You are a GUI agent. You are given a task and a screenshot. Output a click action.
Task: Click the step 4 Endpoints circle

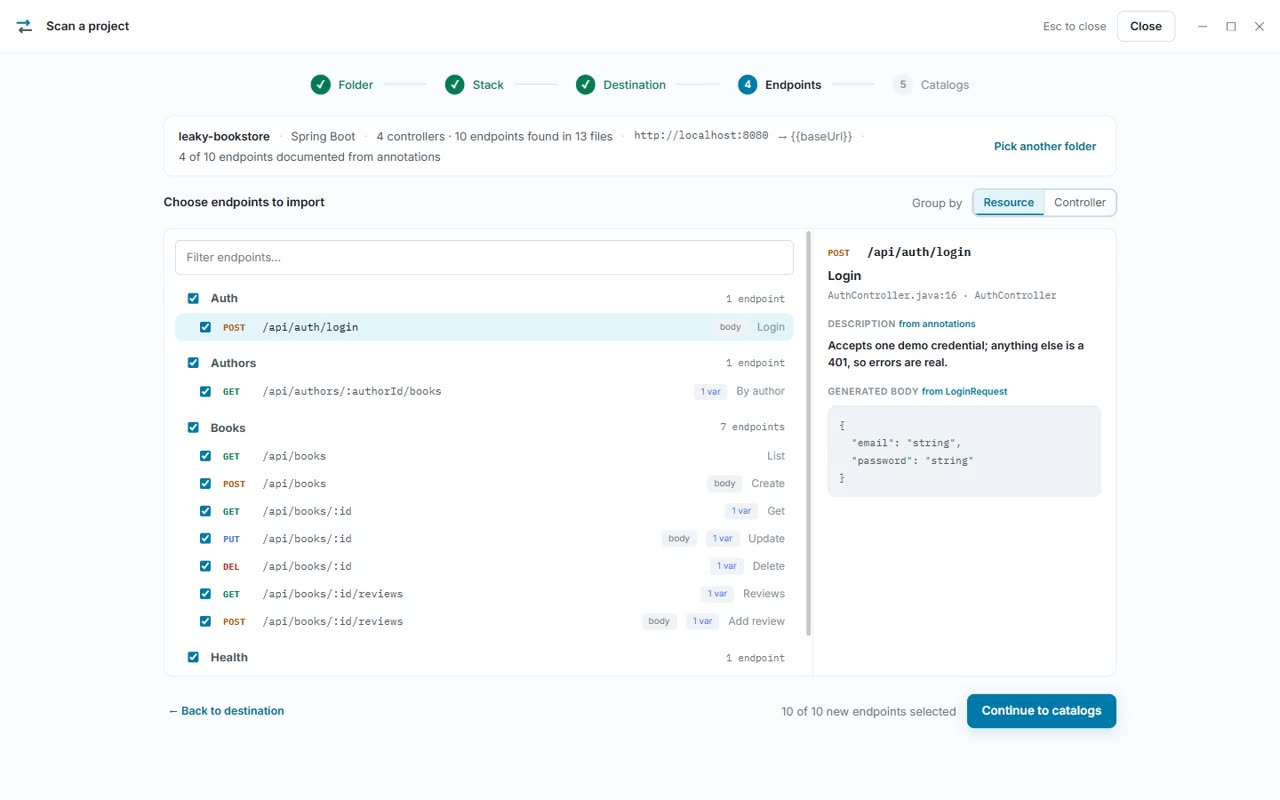pos(747,85)
